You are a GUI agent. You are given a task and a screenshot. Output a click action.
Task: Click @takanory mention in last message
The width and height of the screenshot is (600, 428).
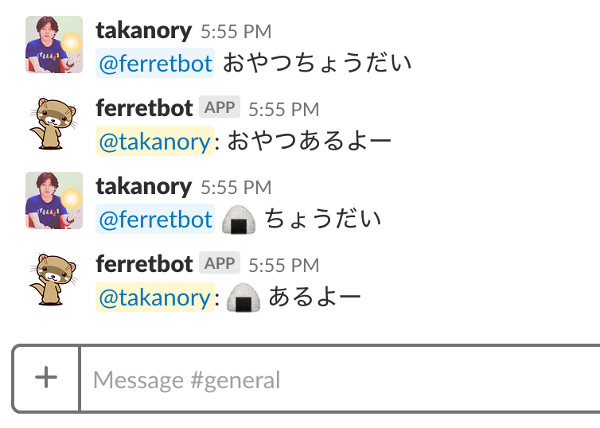click(x=155, y=298)
